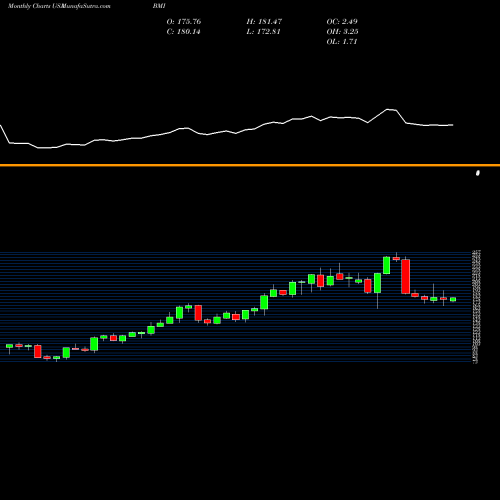Click the last green candlestick on the right
Image resolution: width=500 pixels, height=500 pixels.
click(x=453, y=299)
